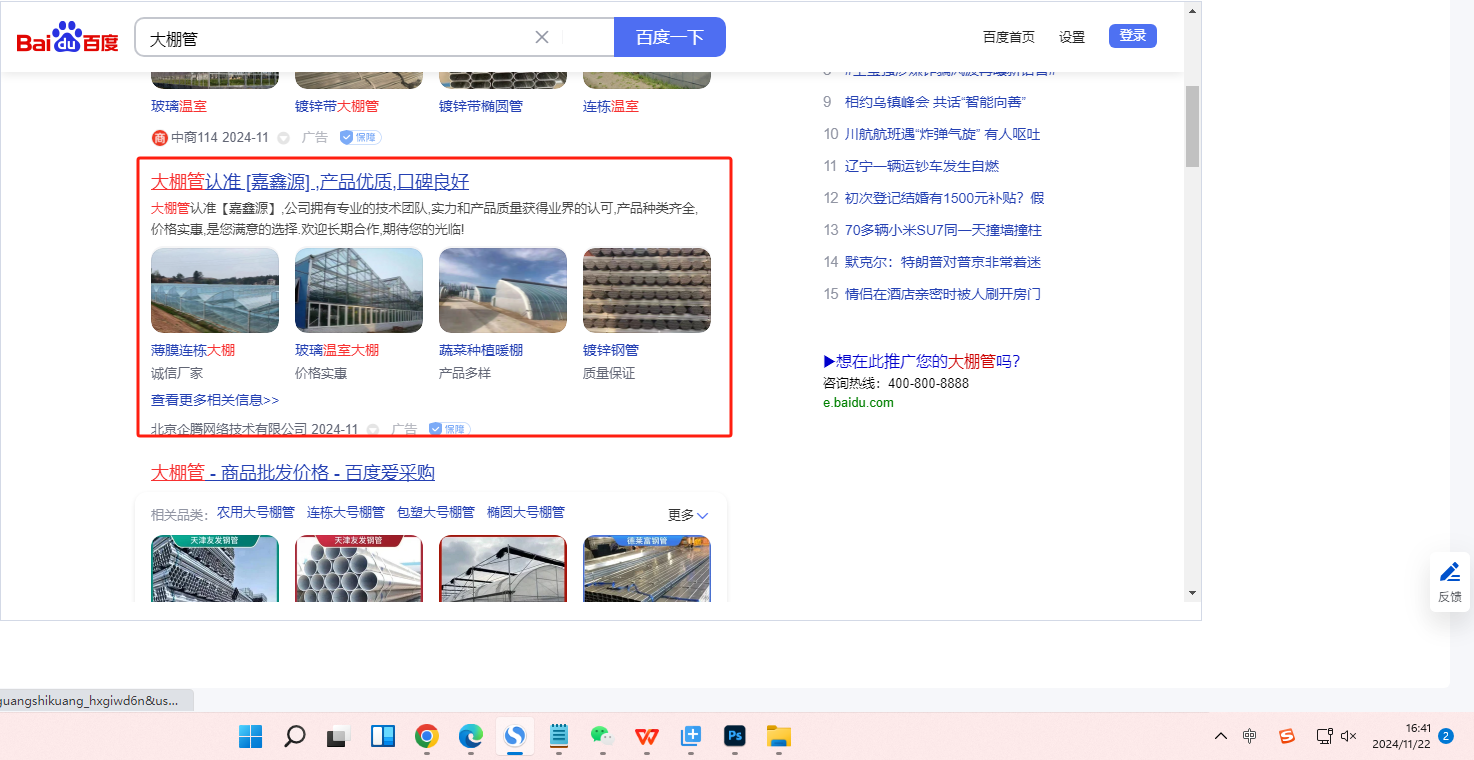Screen dimensions: 1474x760
Task: Click the Baidu logo
Action: click(67, 37)
